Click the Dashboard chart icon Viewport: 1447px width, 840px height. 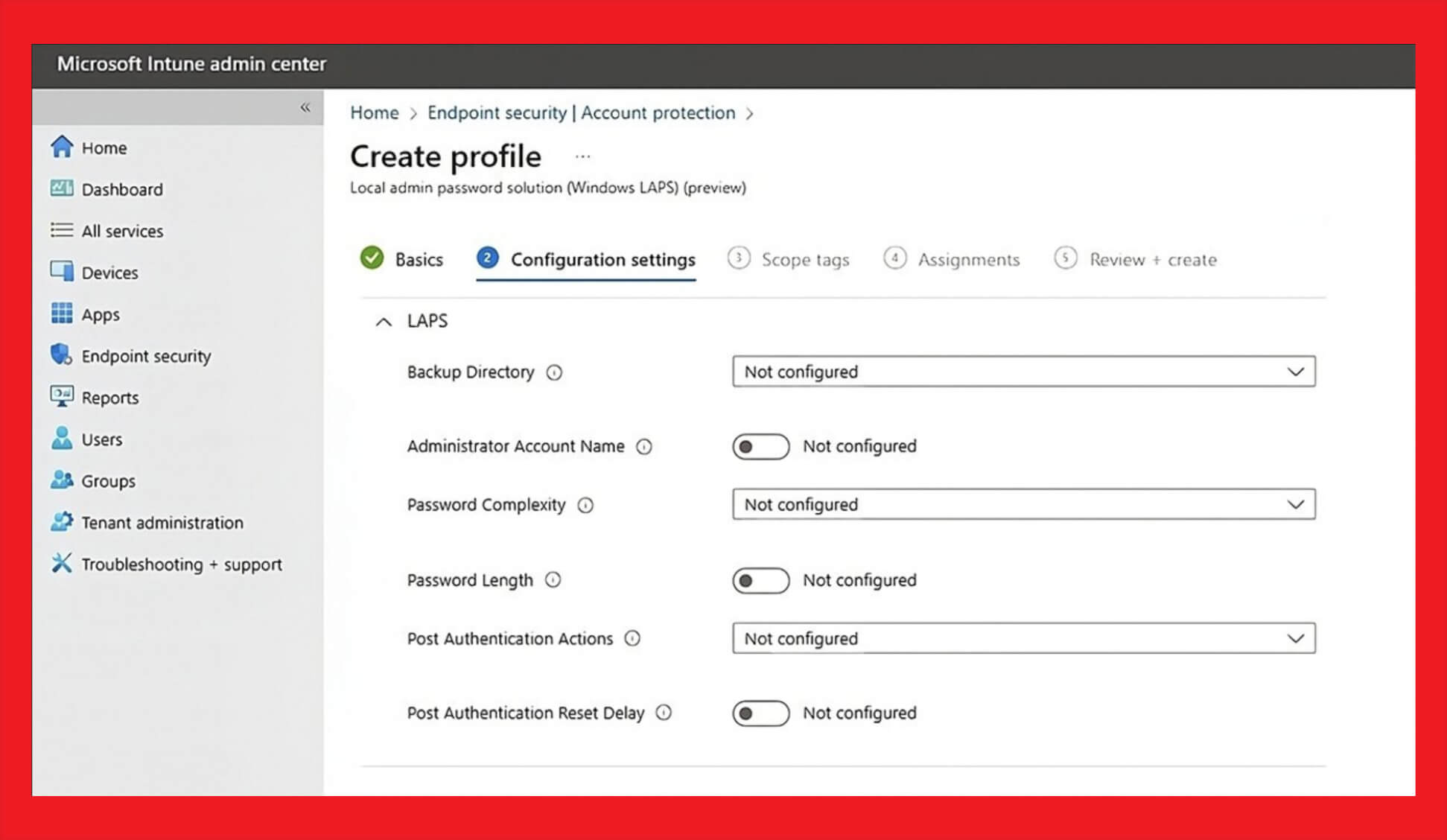point(62,188)
